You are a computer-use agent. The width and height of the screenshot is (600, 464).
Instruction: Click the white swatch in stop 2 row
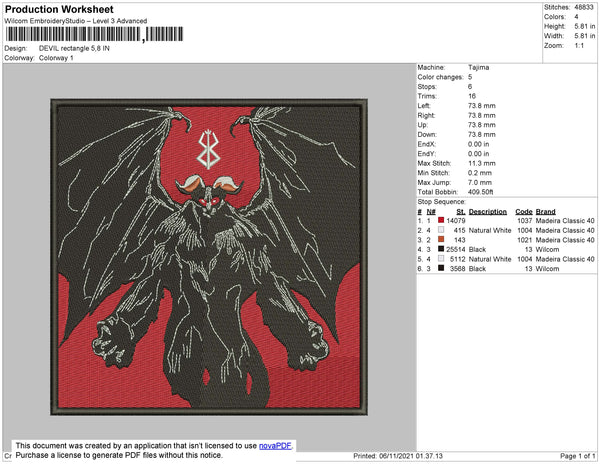coord(441,230)
